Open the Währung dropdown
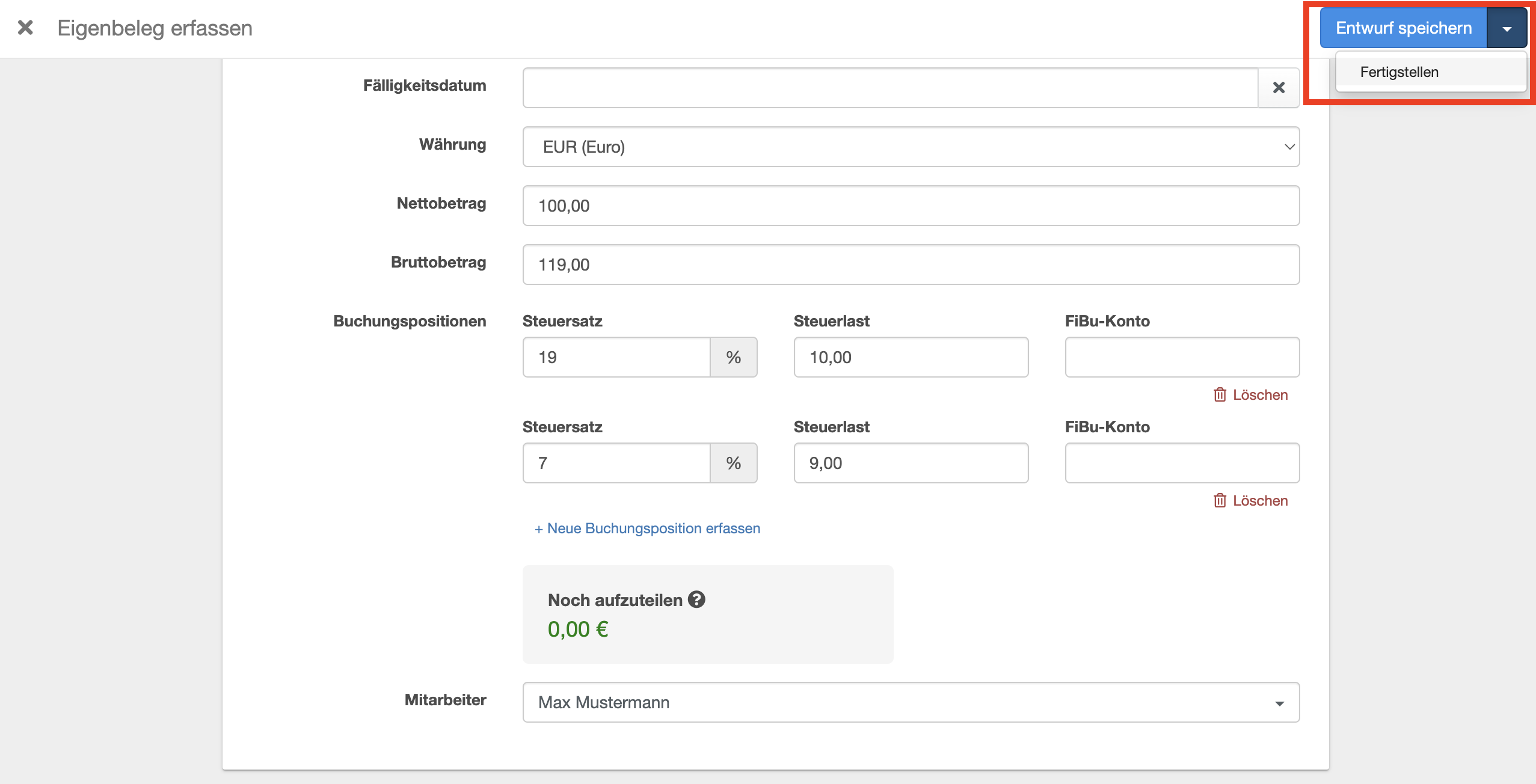1536x784 pixels. pyautogui.click(x=911, y=147)
